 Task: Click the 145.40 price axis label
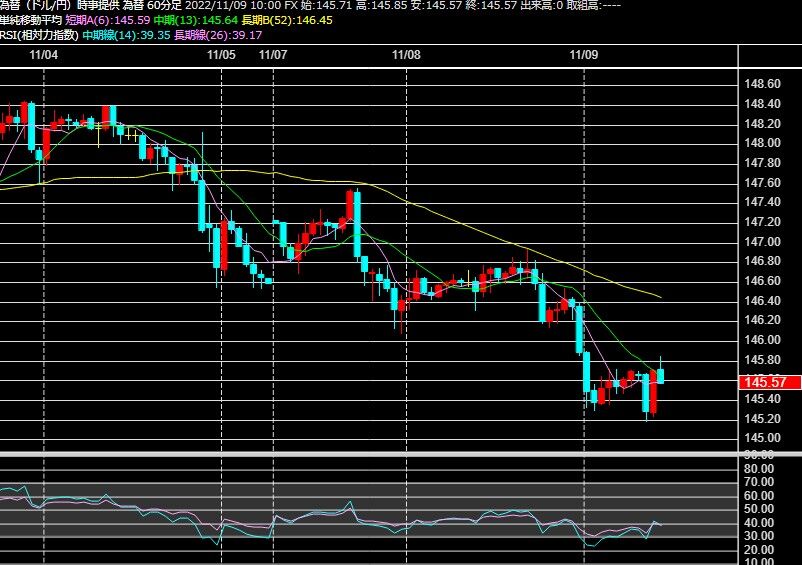[762, 399]
